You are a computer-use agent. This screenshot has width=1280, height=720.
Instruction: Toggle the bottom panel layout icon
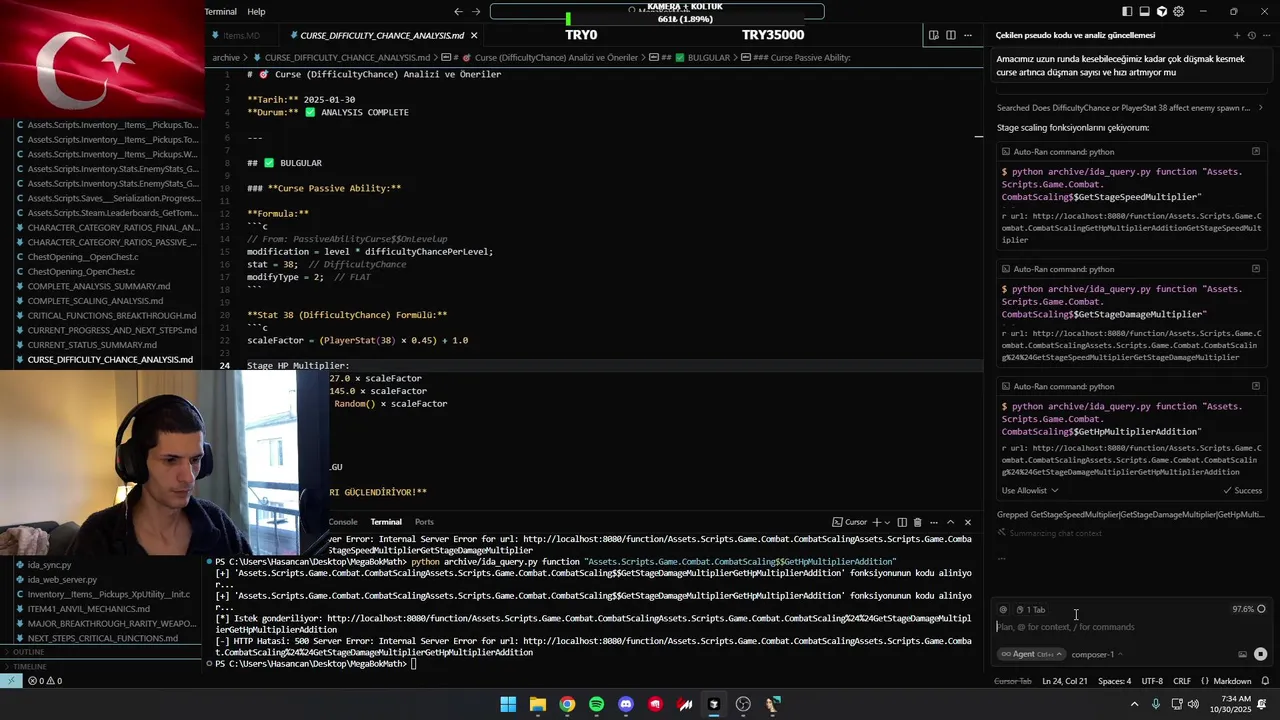[1144, 11]
